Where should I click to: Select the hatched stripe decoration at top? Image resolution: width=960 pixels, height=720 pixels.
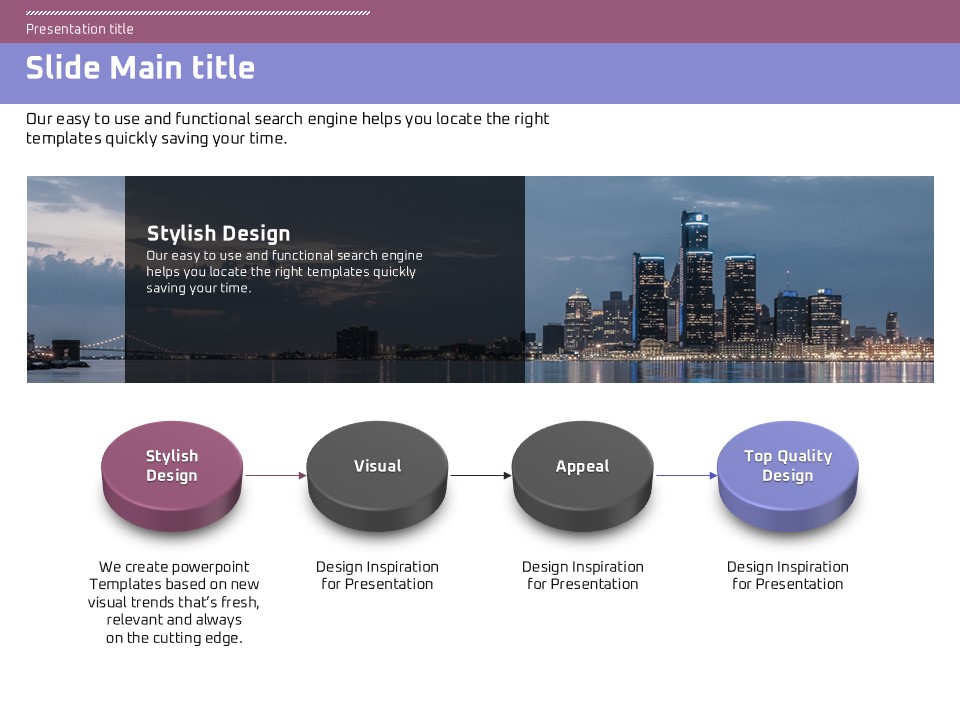point(198,13)
